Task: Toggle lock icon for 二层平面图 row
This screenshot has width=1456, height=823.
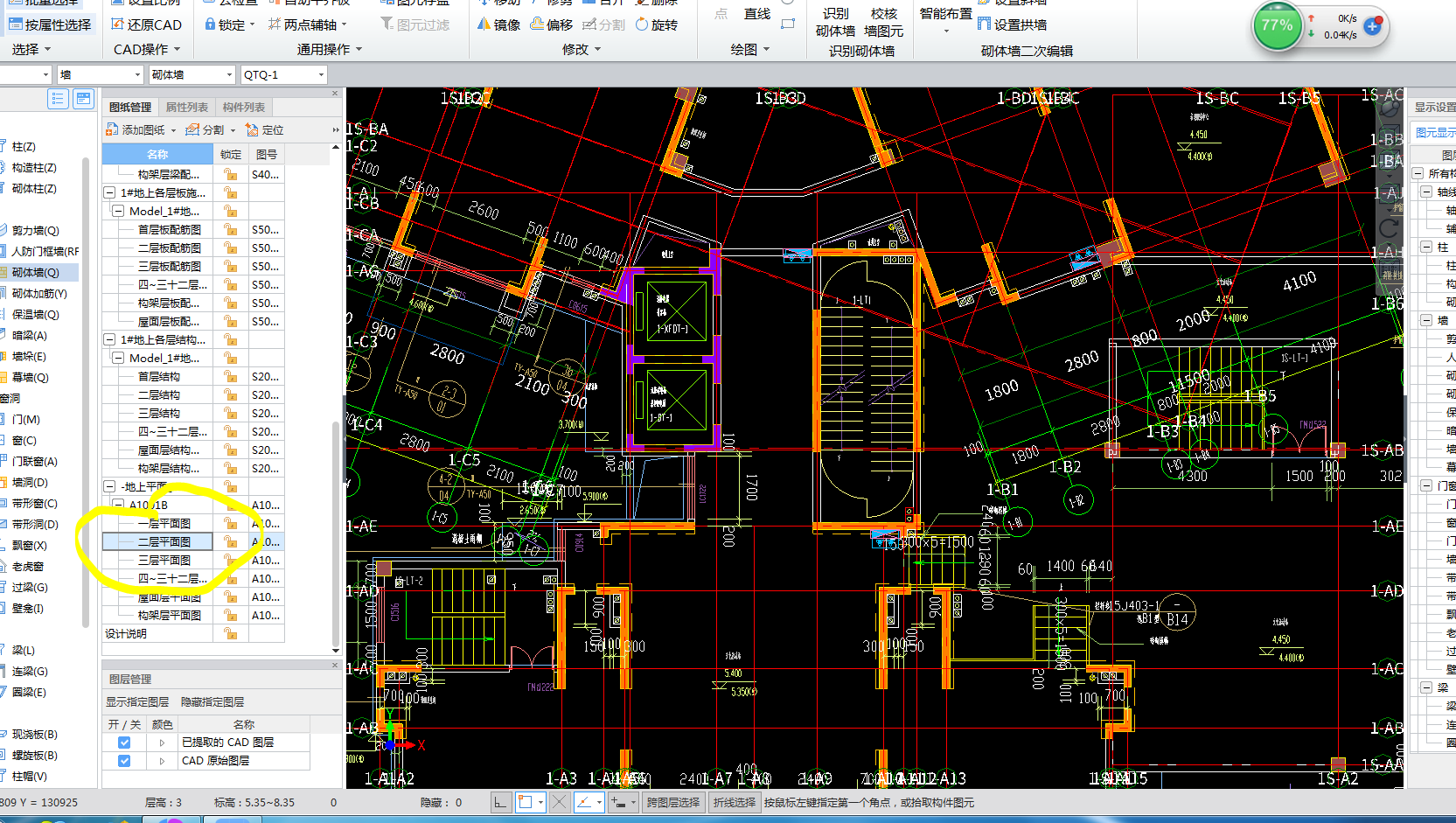Action: coord(231,541)
